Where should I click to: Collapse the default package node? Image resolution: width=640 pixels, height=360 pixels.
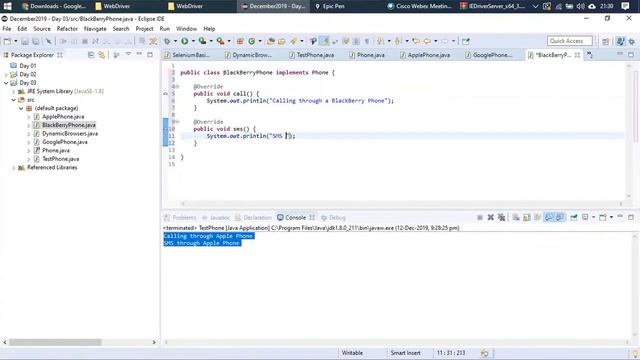21,108
